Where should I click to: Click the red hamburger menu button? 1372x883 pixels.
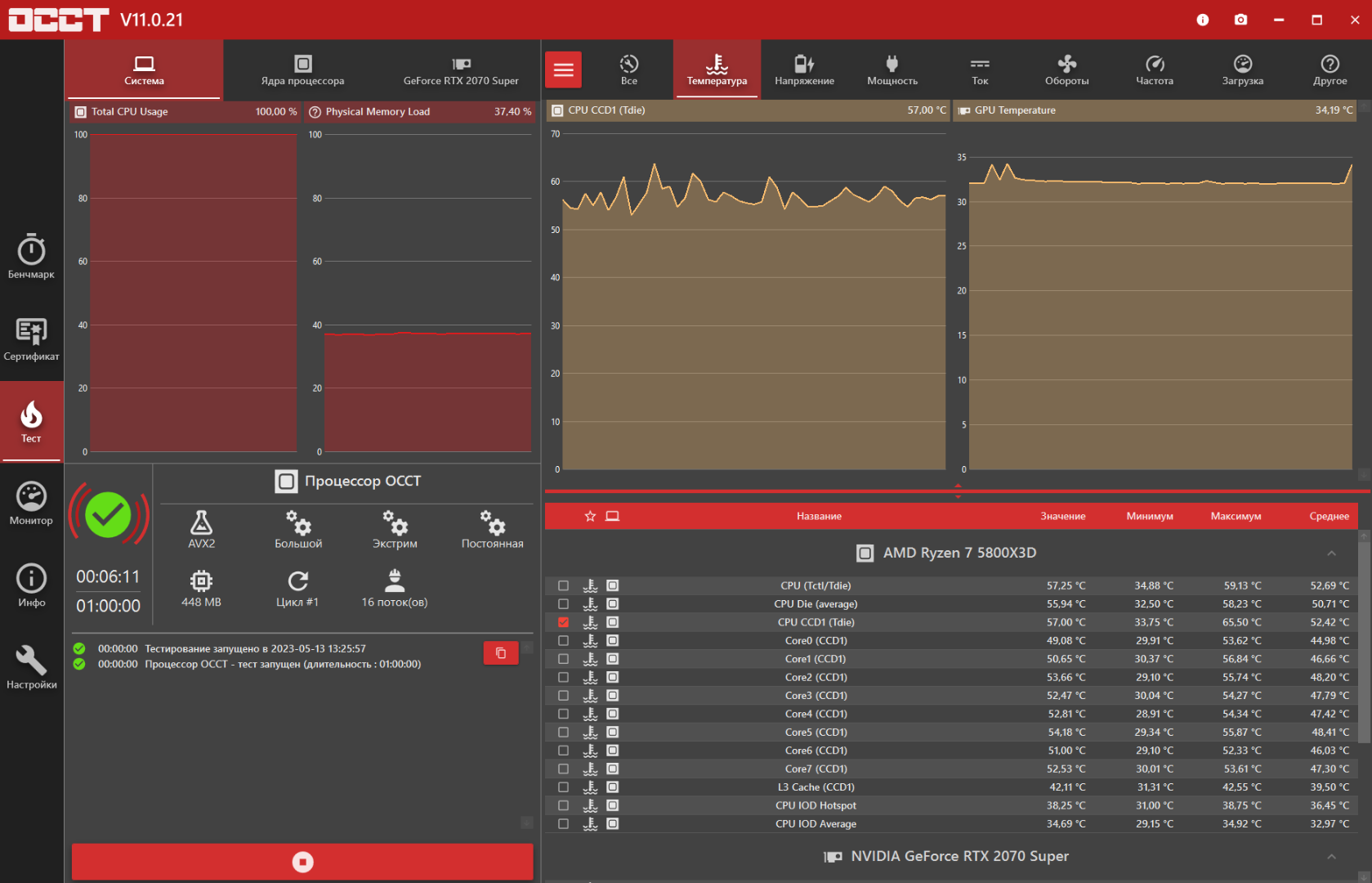(x=564, y=70)
